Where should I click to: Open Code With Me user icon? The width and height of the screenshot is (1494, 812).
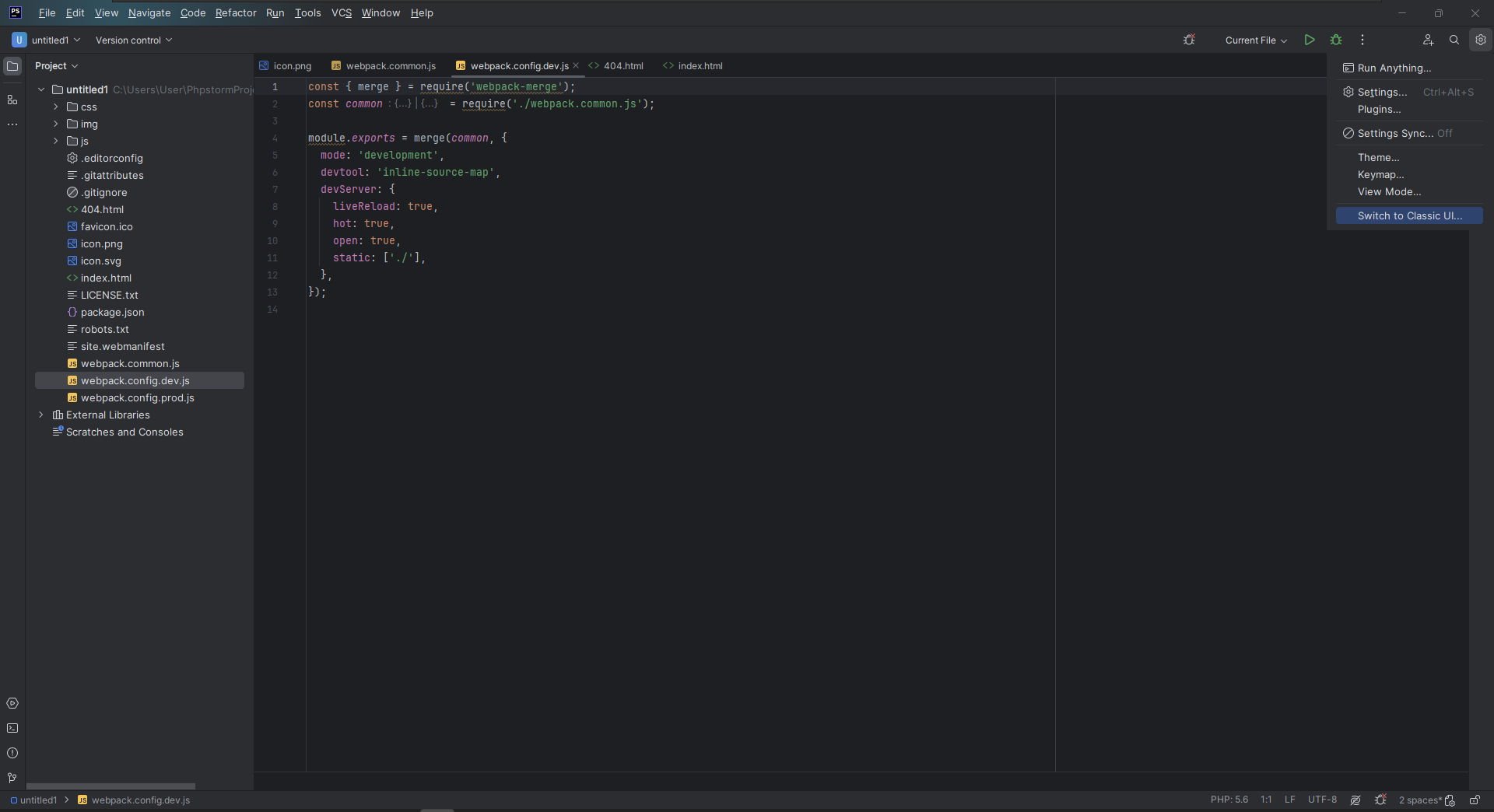click(x=1428, y=40)
